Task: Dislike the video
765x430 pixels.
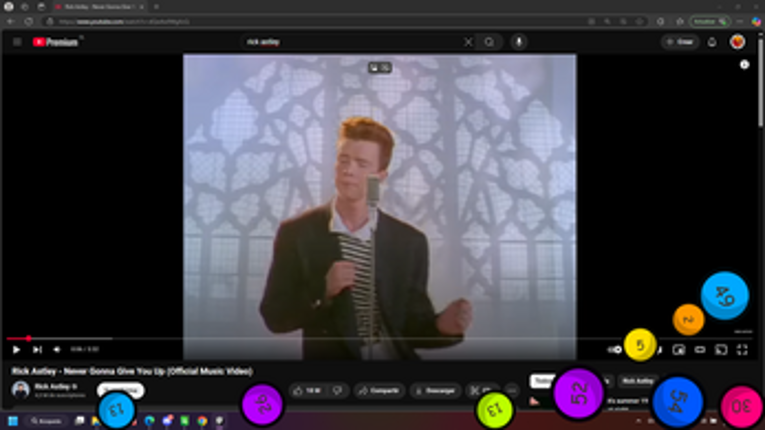Action: [337, 390]
